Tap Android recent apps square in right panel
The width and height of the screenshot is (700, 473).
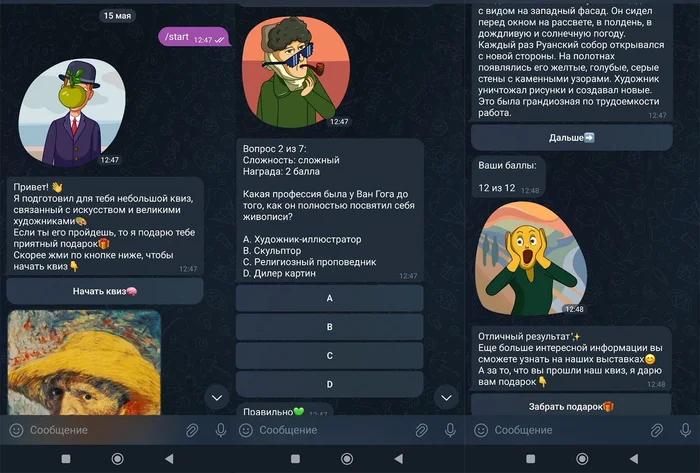point(531,459)
